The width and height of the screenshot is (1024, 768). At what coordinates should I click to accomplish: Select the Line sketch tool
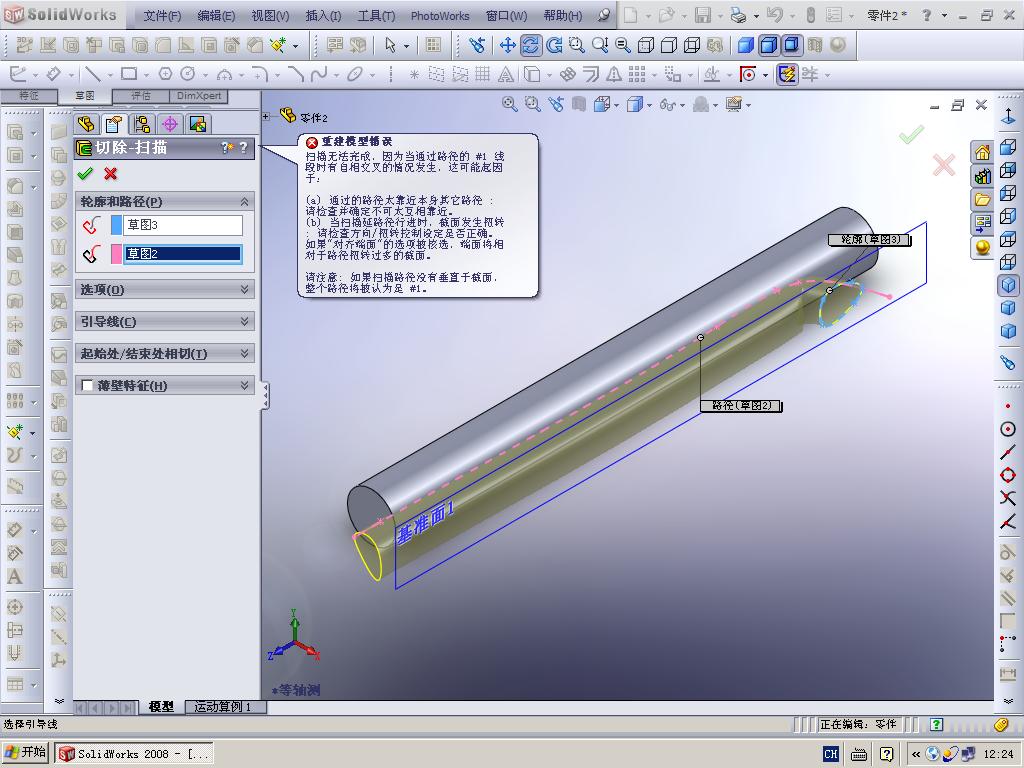93,74
